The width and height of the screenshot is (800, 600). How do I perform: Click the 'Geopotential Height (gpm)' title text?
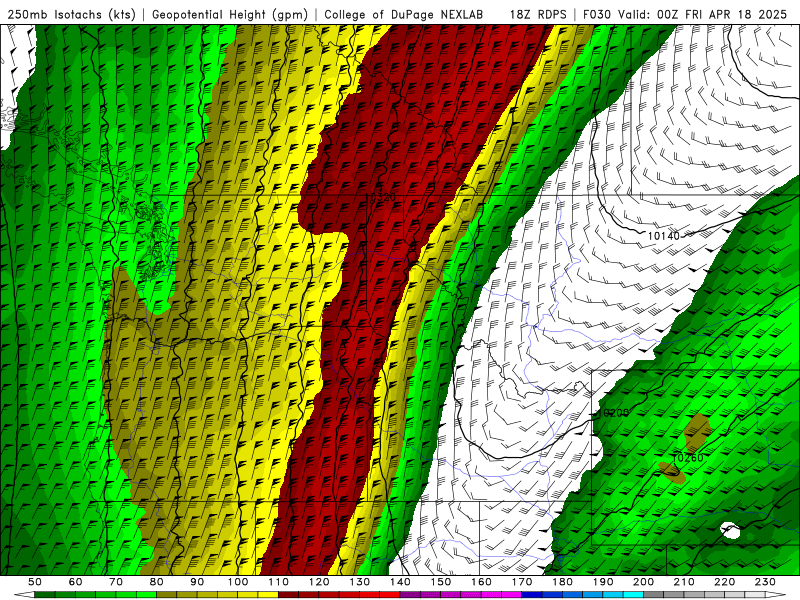coord(230,14)
